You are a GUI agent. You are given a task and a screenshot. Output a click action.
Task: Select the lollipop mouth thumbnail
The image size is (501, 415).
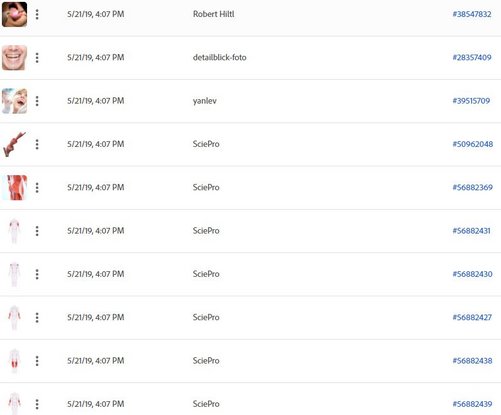click(14, 14)
